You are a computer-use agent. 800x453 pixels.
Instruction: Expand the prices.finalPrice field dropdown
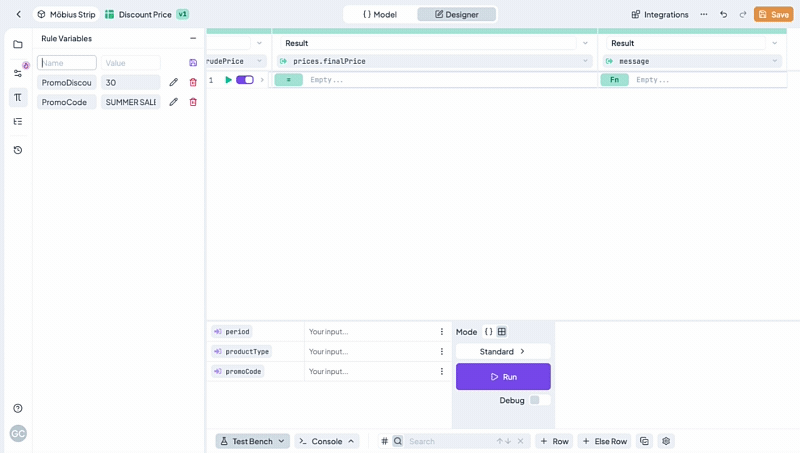pyautogui.click(x=586, y=61)
